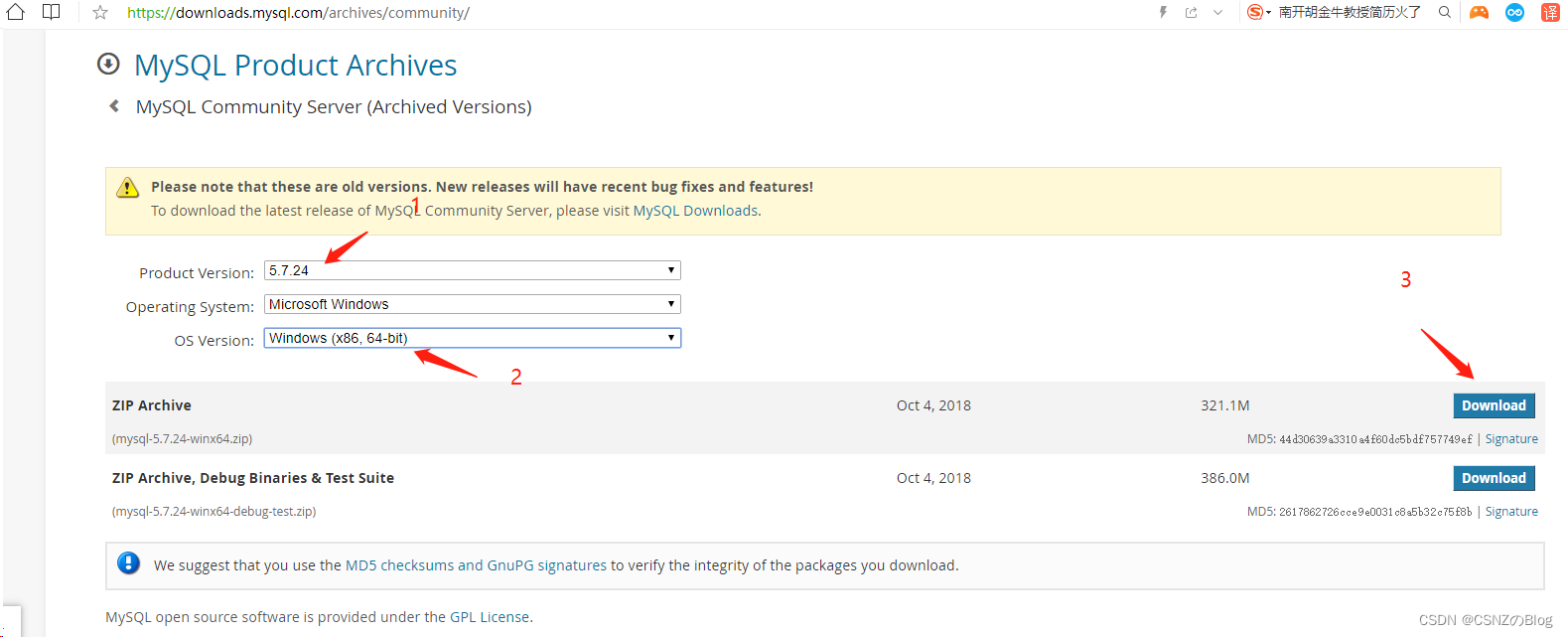Open the Product Version dropdown

(x=473, y=270)
